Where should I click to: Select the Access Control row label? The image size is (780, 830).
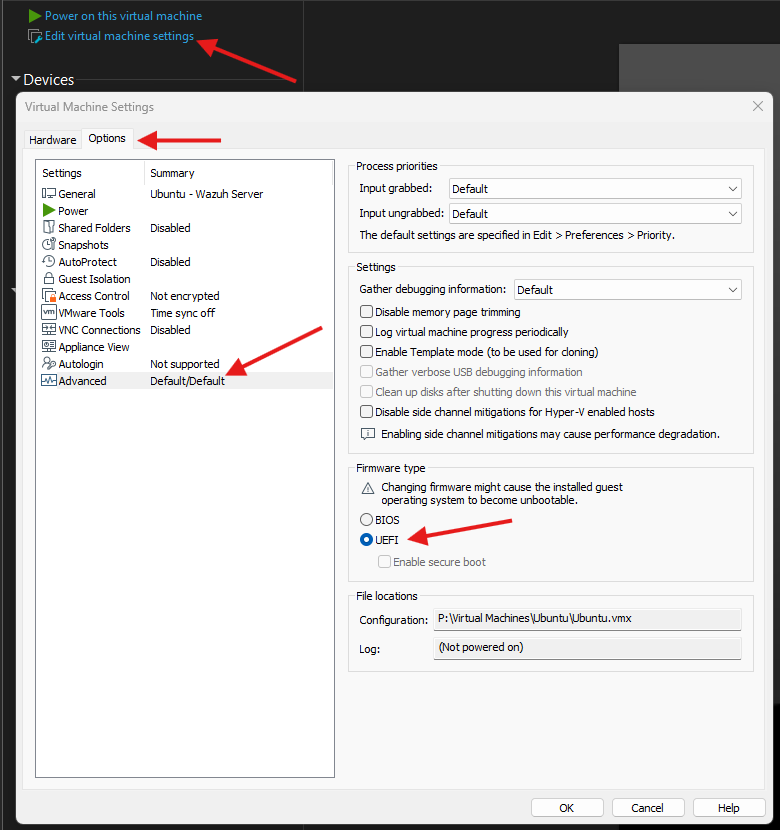click(94, 296)
